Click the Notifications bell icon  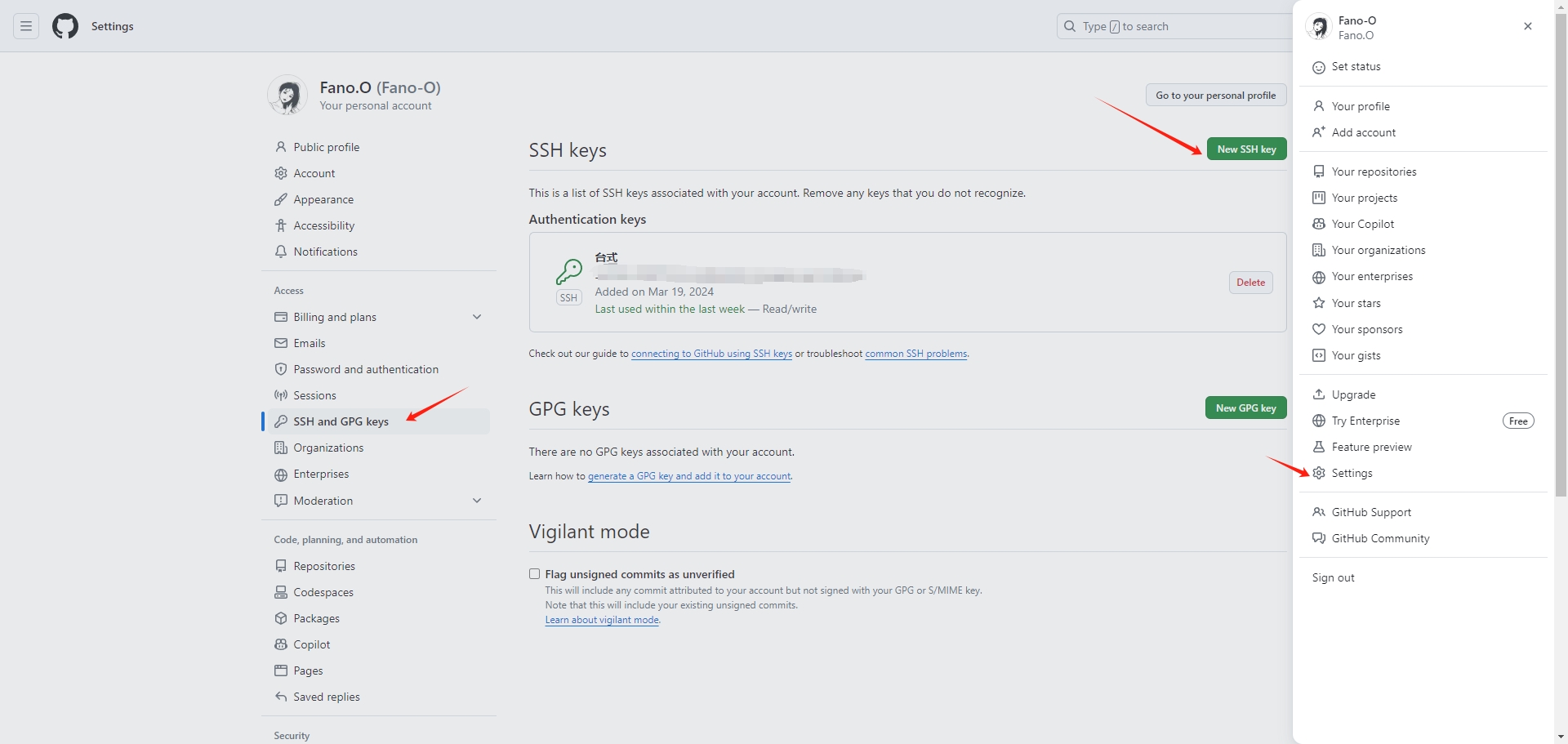(x=281, y=252)
